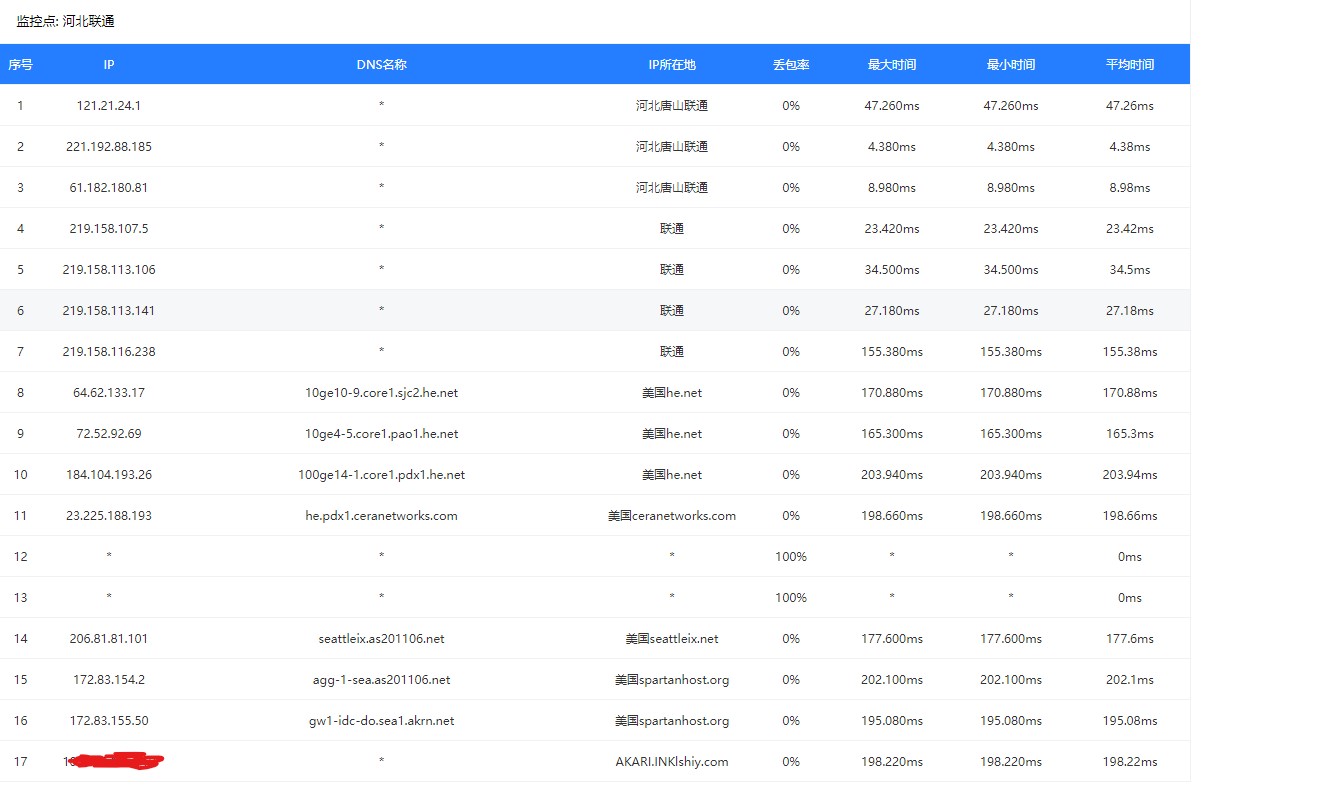Click the 最小时间 column header
This screenshot has height=801, width=1318.
pyautogui.click(x=1011, y=64)
